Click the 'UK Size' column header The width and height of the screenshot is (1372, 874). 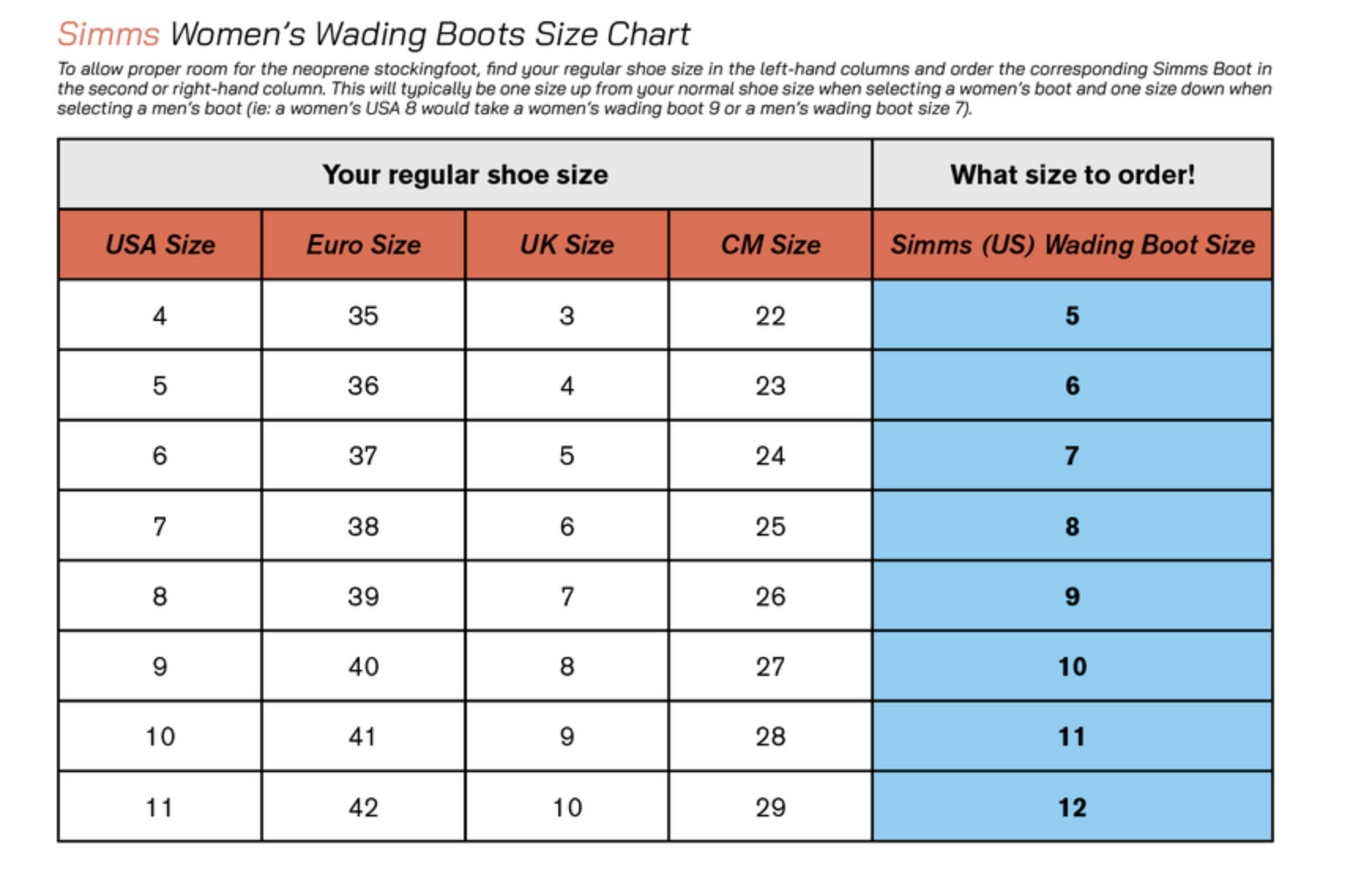(x=567, y=245)
